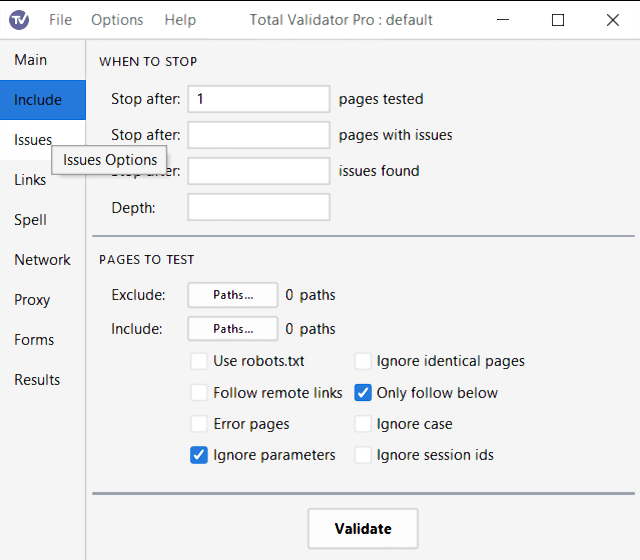Screen dimensions: 640x560
Task: Toggle Follow remote links checkbox
Action: coord(199,393)
